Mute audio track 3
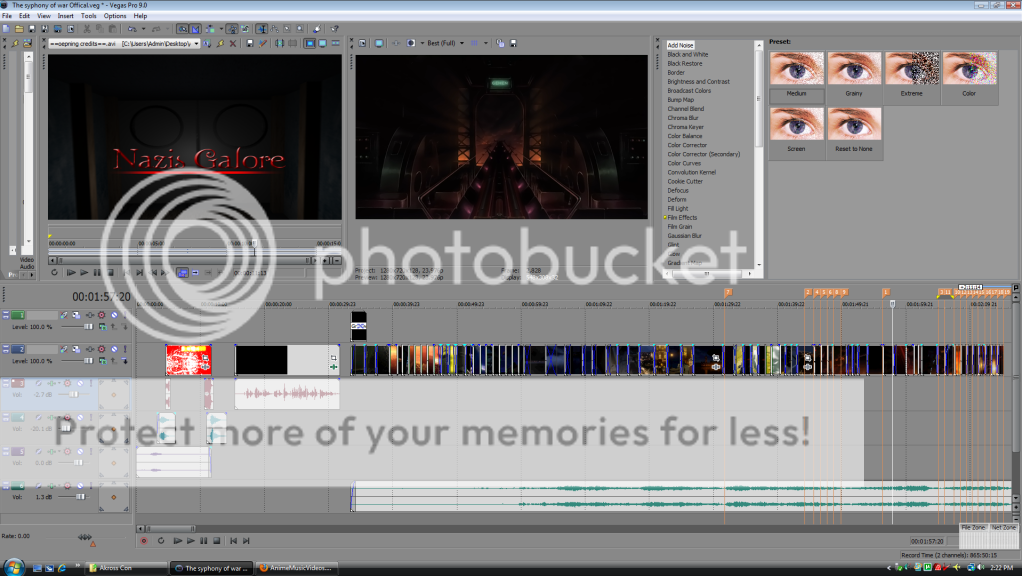 pos(80,383)
